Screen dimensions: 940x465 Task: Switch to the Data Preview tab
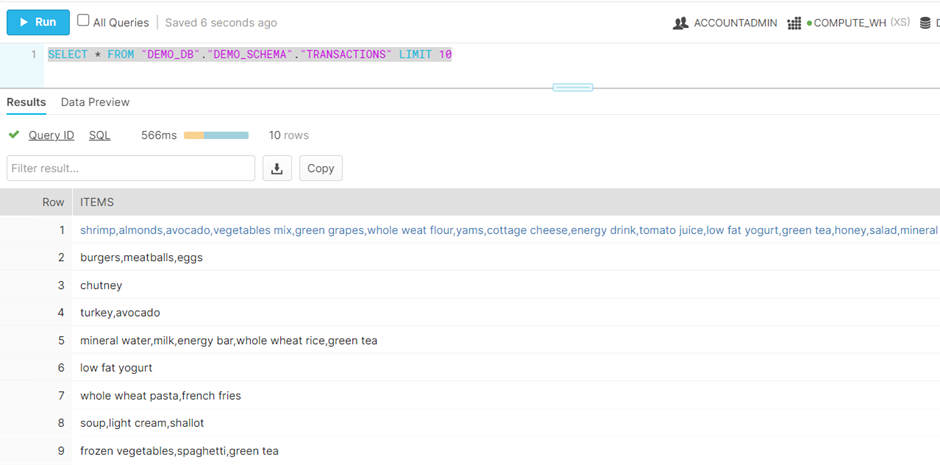click(95, 102)
